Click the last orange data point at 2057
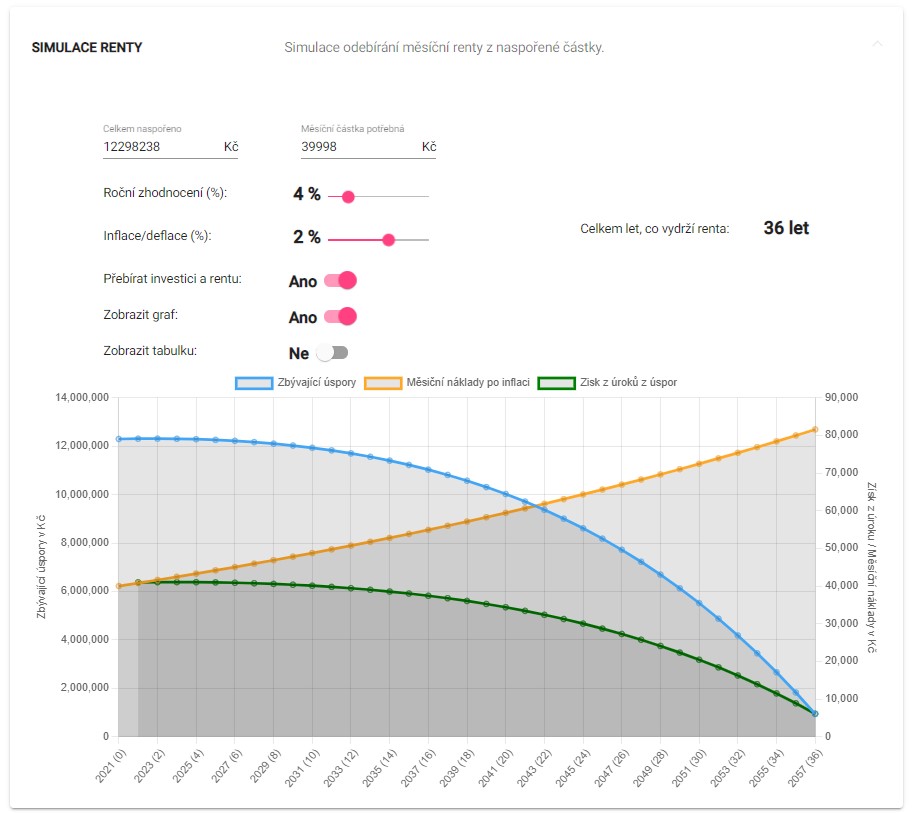912x813 pixels. pyautogui.click(x=816, y=430)
